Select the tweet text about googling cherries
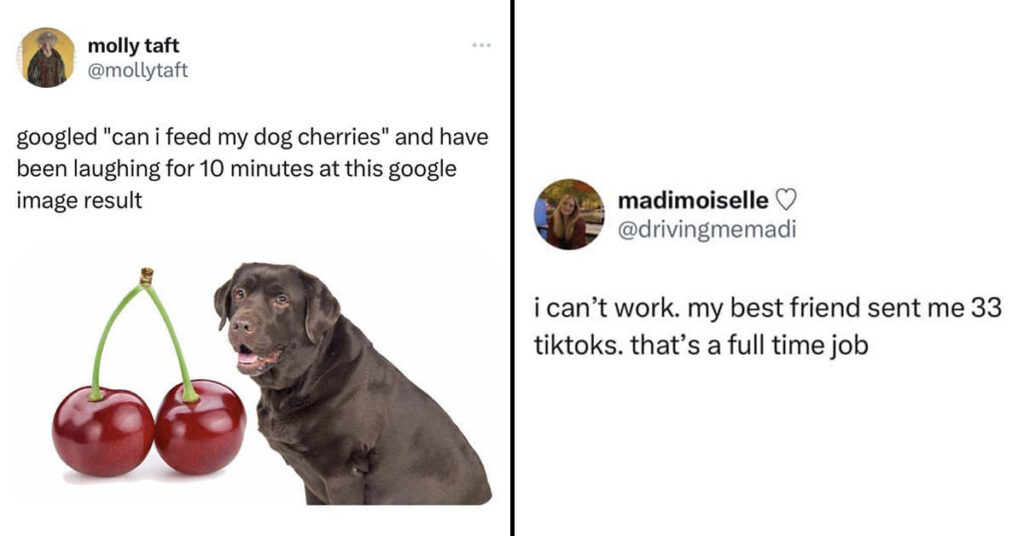 point(252,168)
